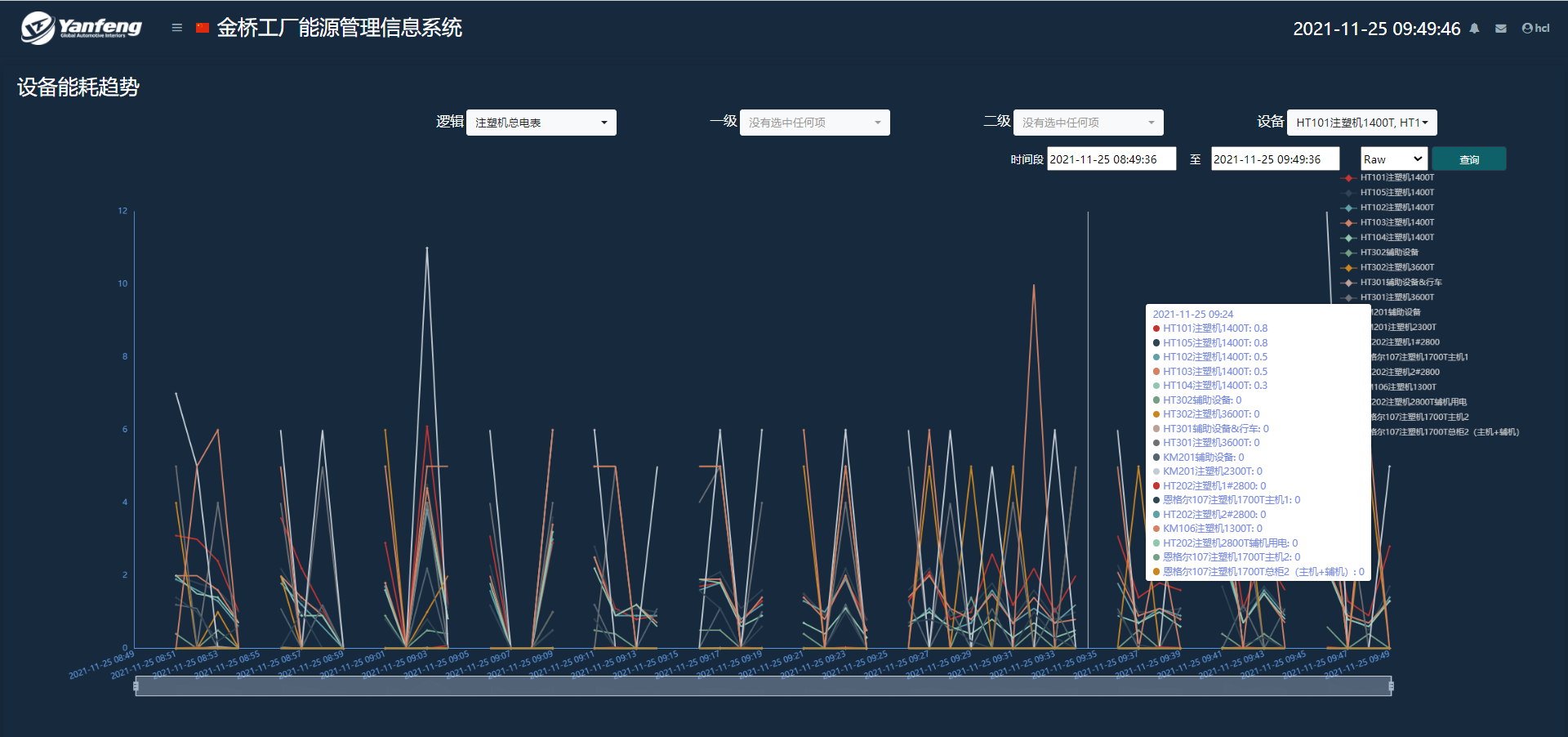Open the Raw aggregation select

1394,159
